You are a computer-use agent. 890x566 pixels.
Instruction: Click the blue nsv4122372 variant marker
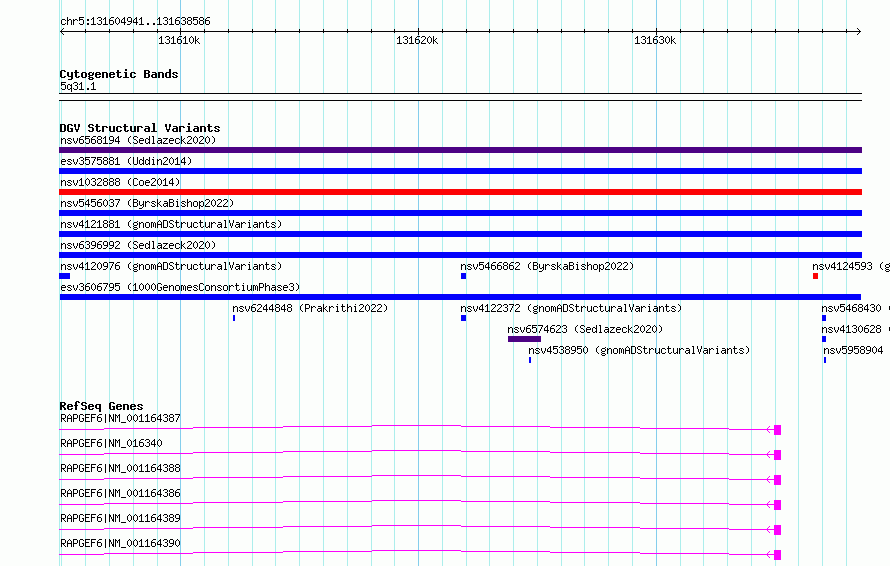463,318
